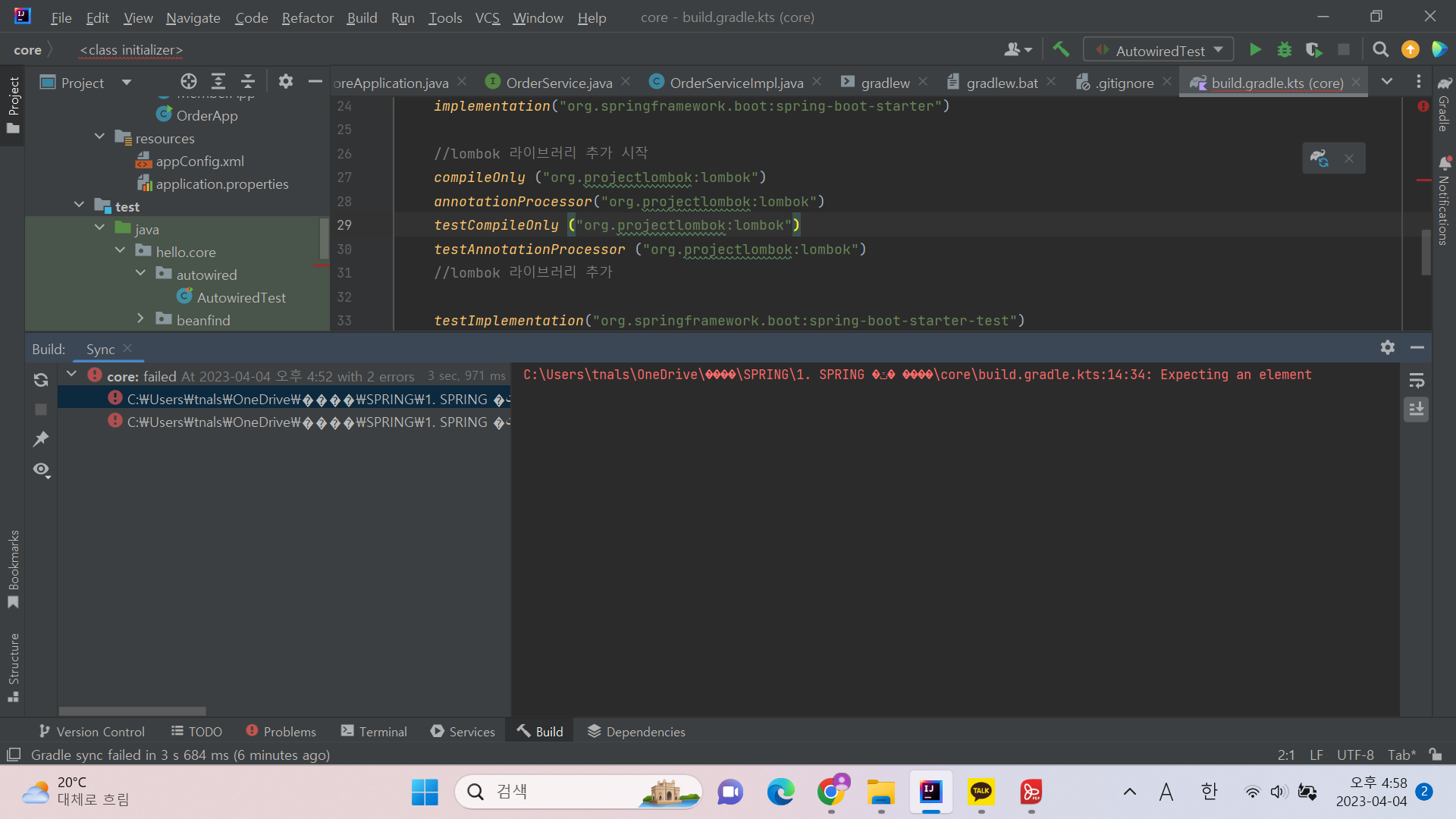
Task: Open the TODO tool window
Action: (x=196, y=731)
